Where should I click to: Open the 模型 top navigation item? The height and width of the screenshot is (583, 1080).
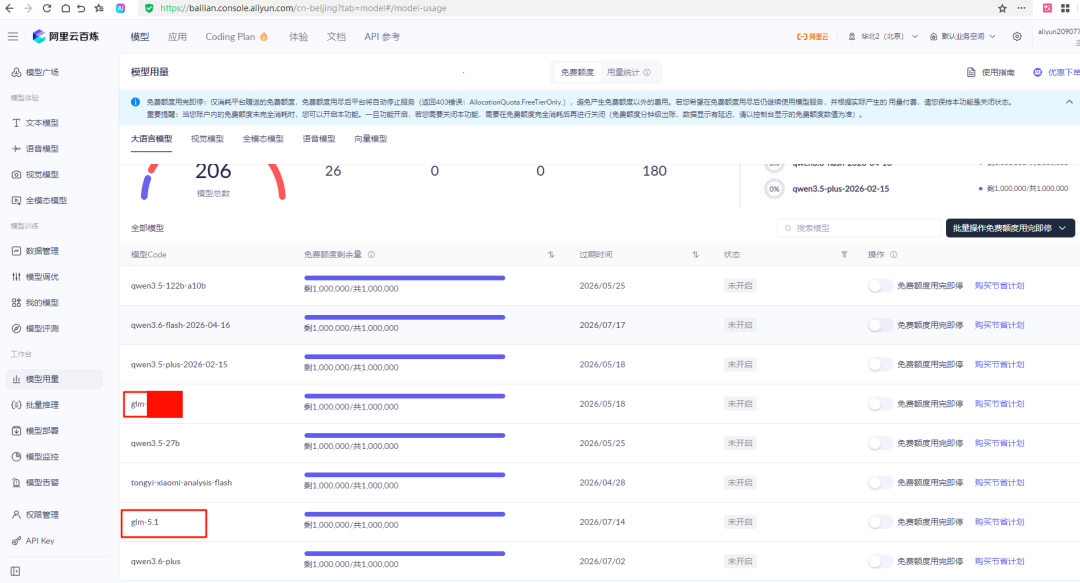click(140, 37)
